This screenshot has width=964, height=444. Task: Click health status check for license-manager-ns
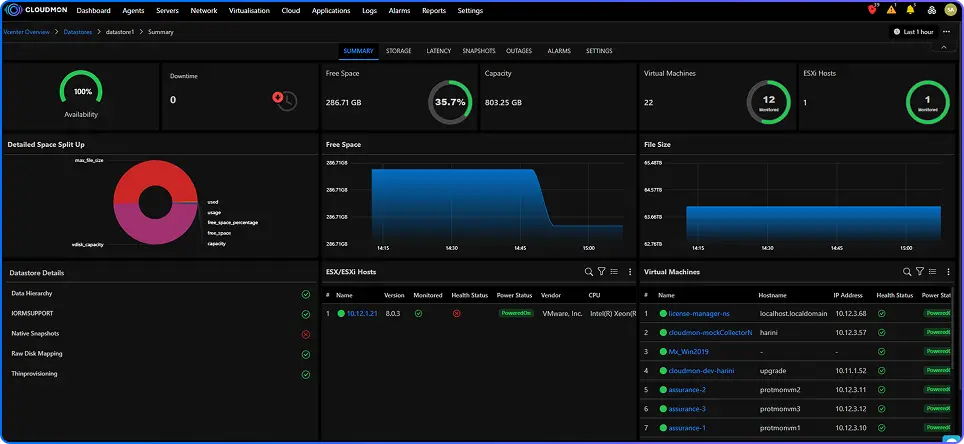[x=881, y=313]
